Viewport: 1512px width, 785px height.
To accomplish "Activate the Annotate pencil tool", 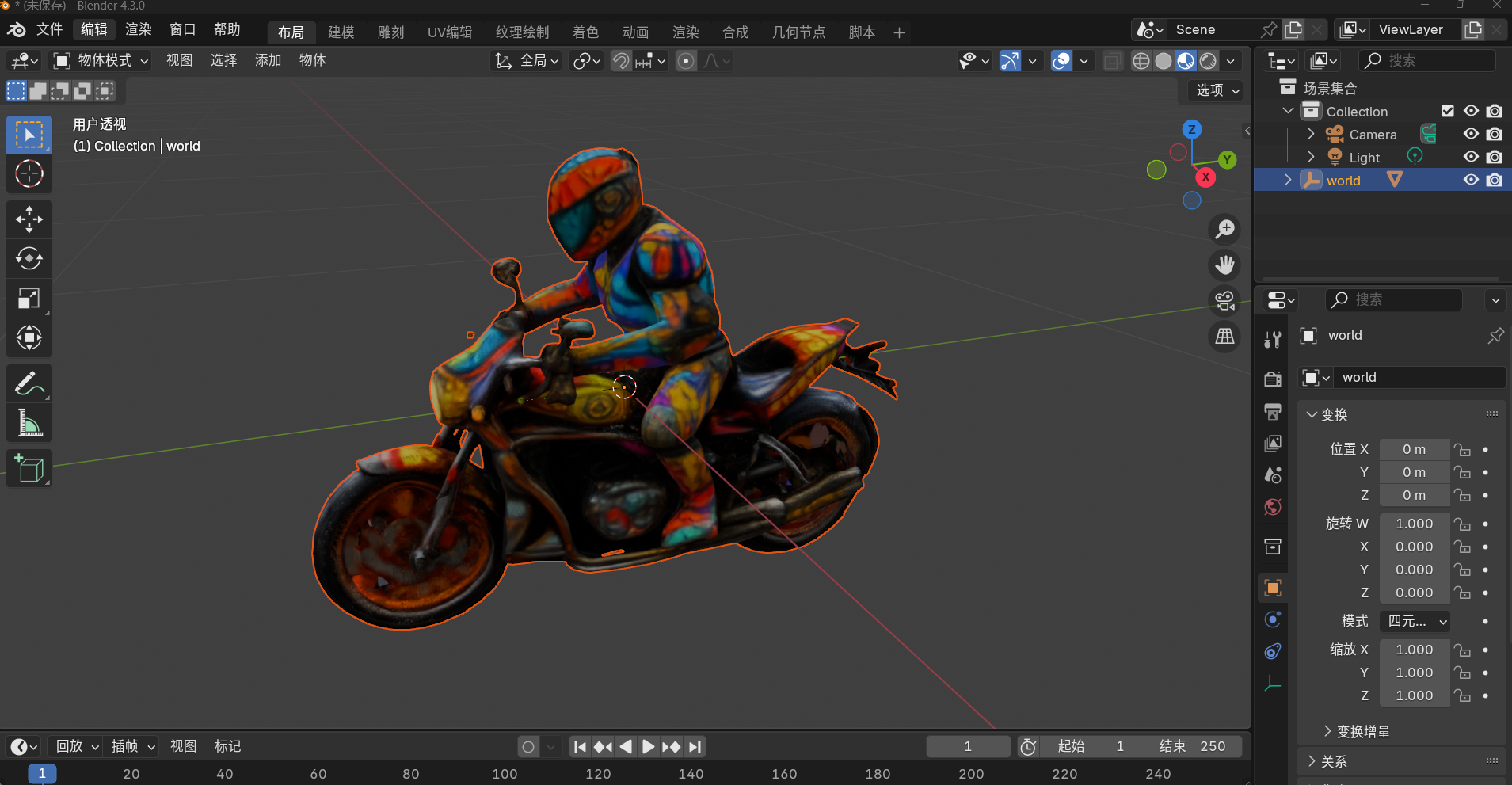I will coord(29,384).
